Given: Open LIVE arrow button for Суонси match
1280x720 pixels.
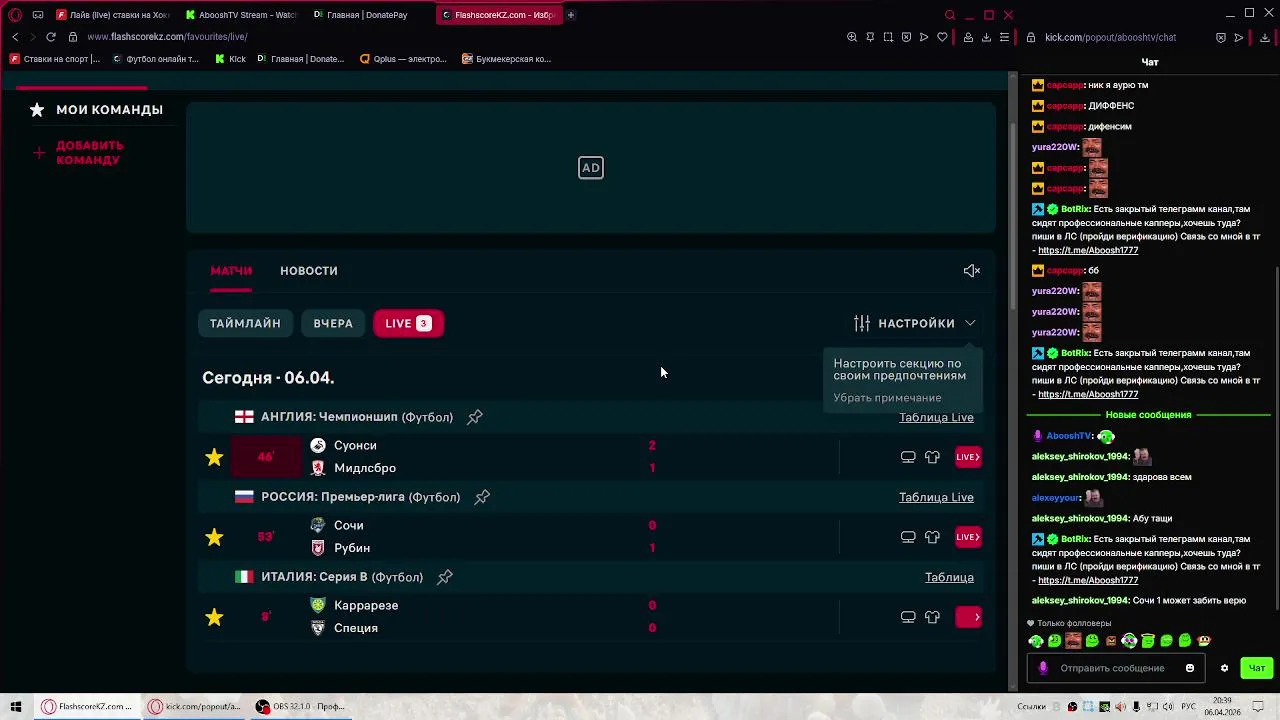Looking at the screenshot, I should coord(968,457).
